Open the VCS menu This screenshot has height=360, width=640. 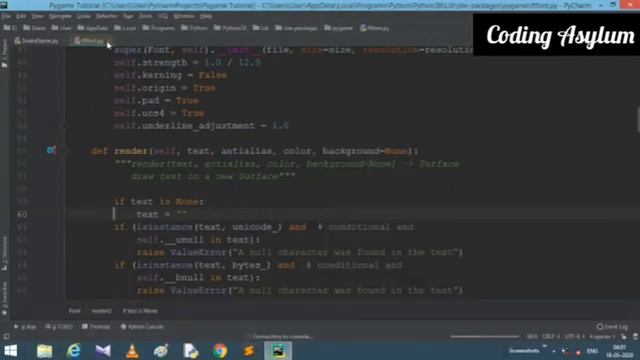[x=163, y=16]
